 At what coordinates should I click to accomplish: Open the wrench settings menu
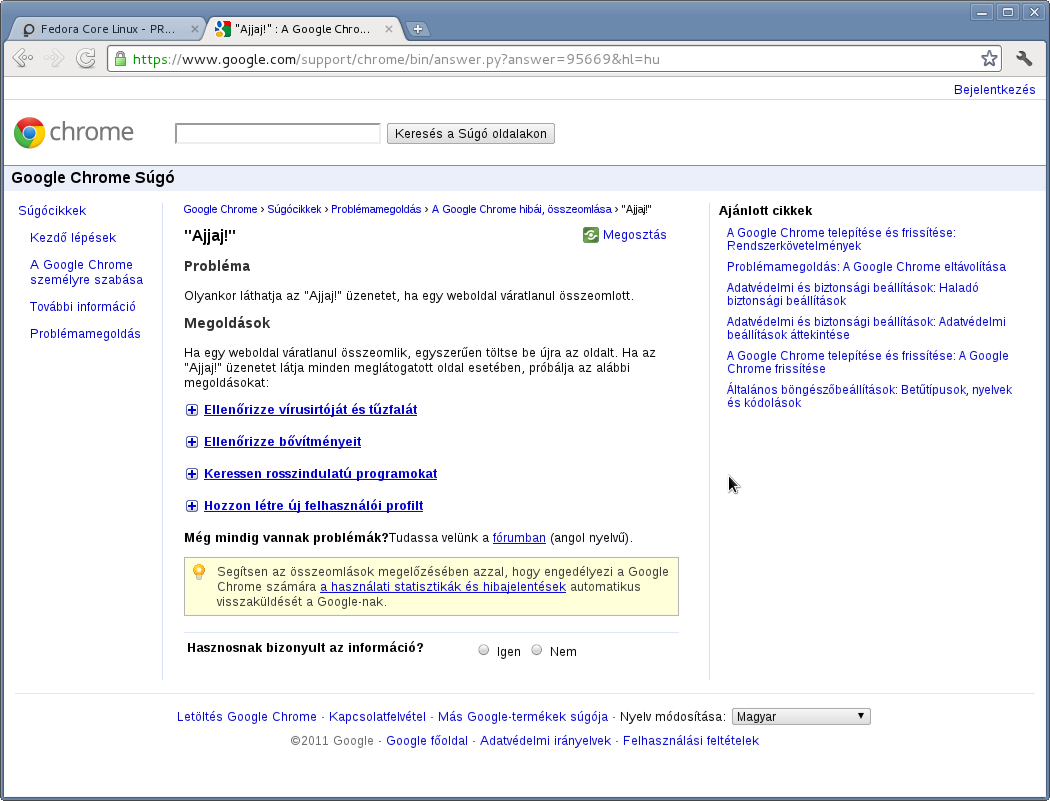(1024, 59)
